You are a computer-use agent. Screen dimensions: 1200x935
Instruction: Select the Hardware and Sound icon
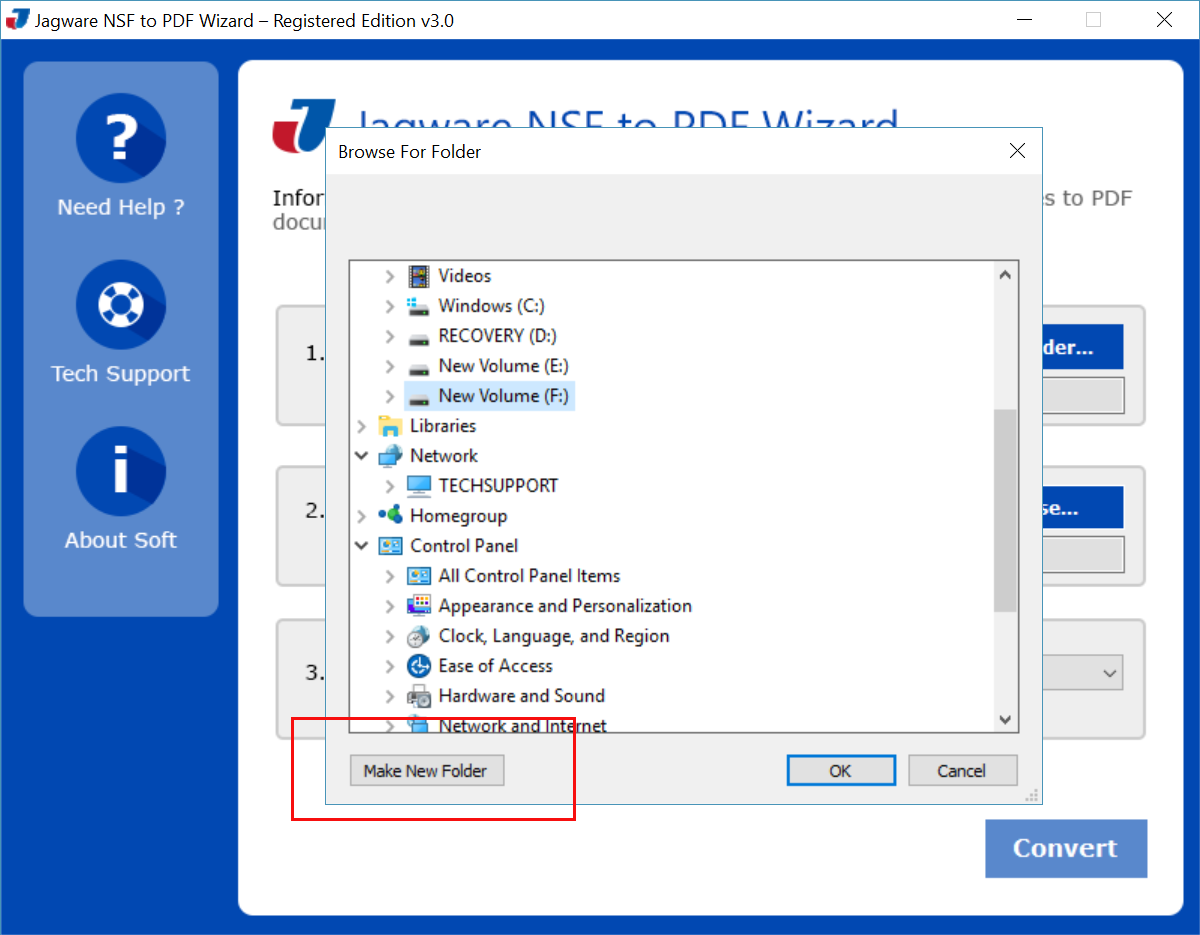click(x=419, y=696)
